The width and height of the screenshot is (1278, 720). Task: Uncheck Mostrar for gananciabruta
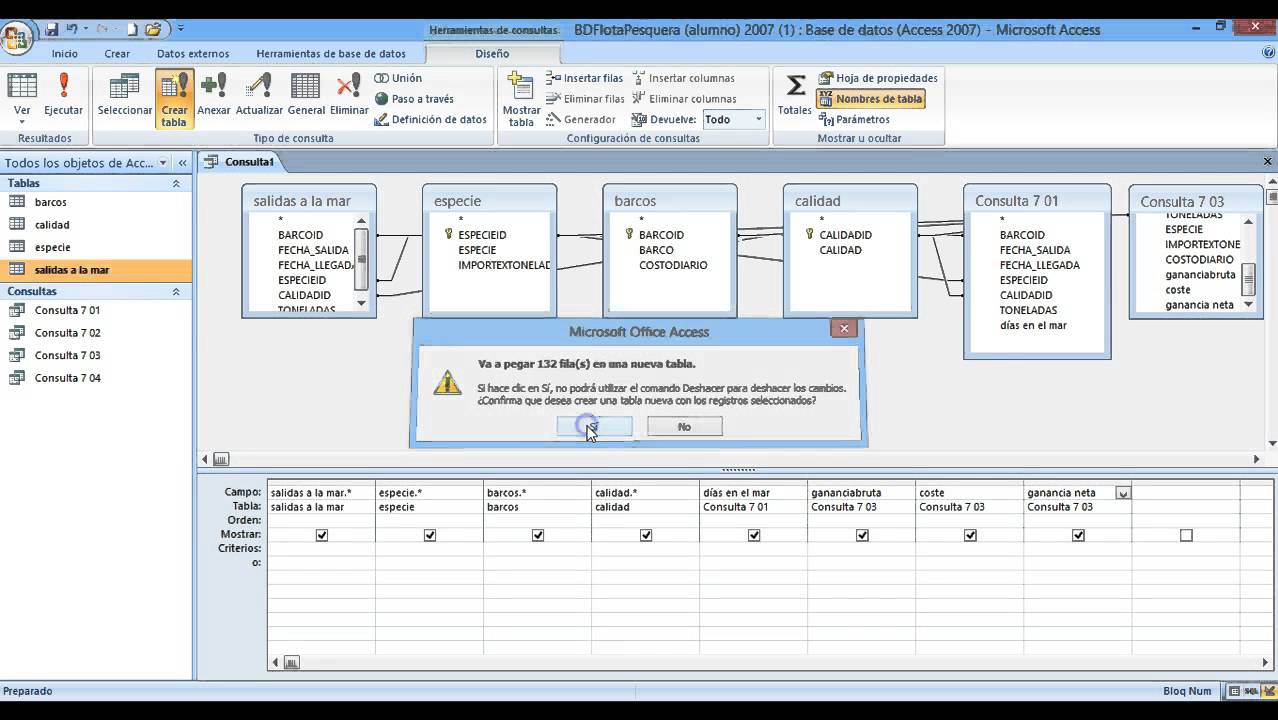[x=862, y=536]
